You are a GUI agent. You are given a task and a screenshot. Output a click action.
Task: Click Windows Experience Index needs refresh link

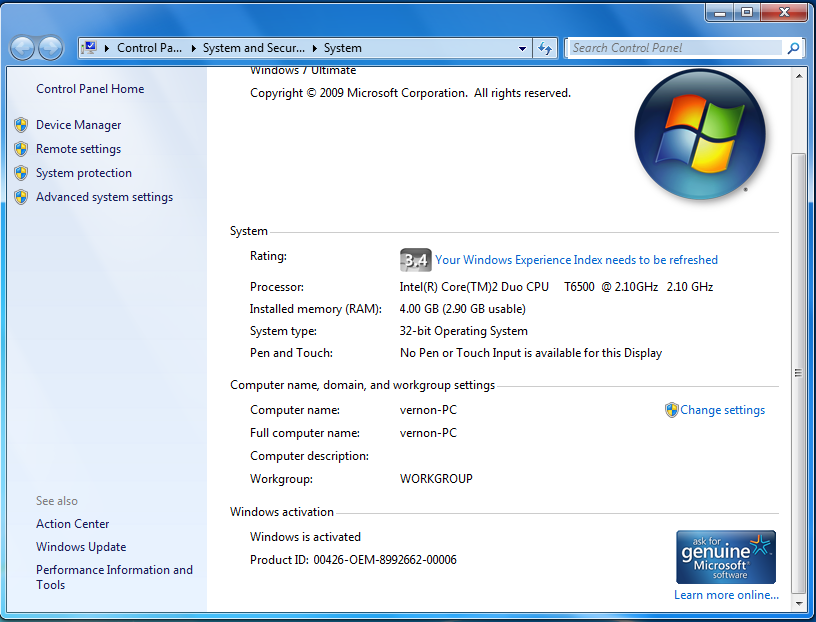click(576, 260)
